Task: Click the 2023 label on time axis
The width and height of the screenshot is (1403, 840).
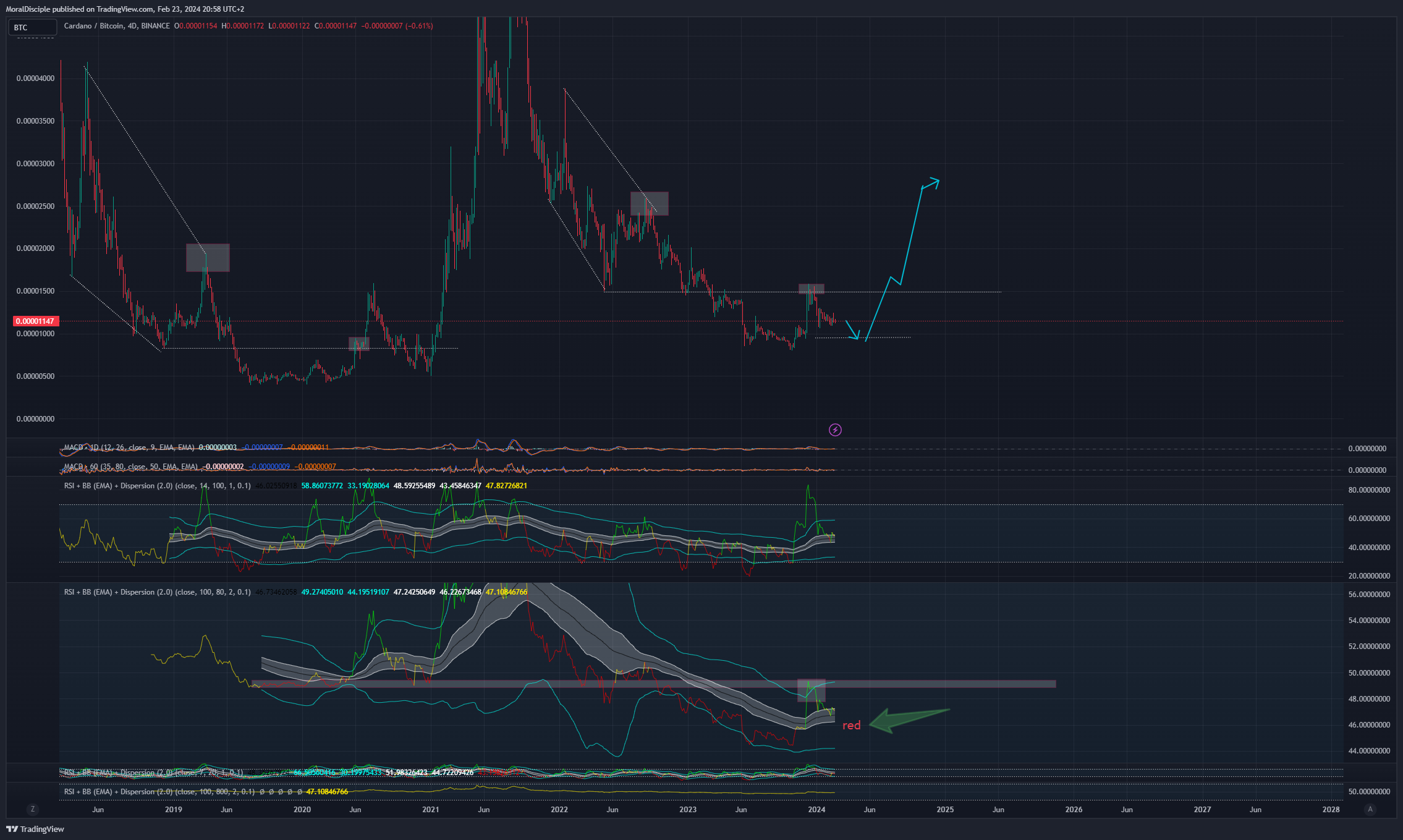Action: point(688,810)
